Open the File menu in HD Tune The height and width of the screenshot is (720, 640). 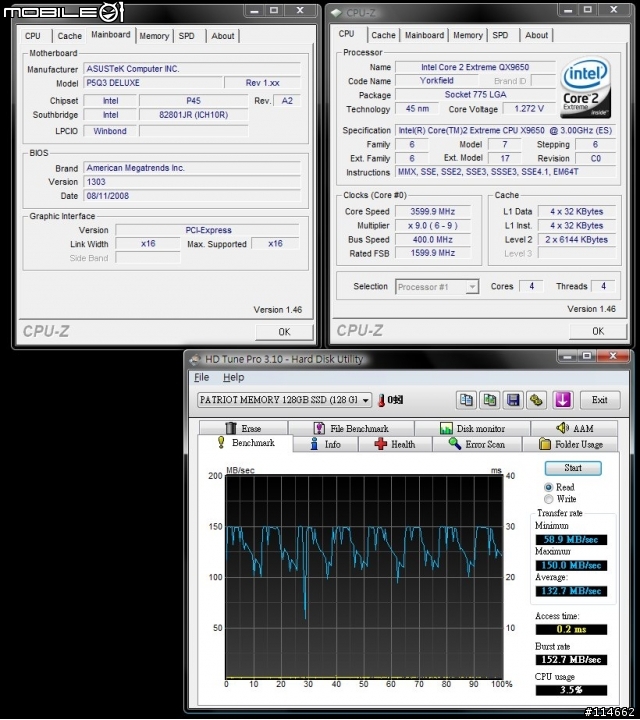202,377
